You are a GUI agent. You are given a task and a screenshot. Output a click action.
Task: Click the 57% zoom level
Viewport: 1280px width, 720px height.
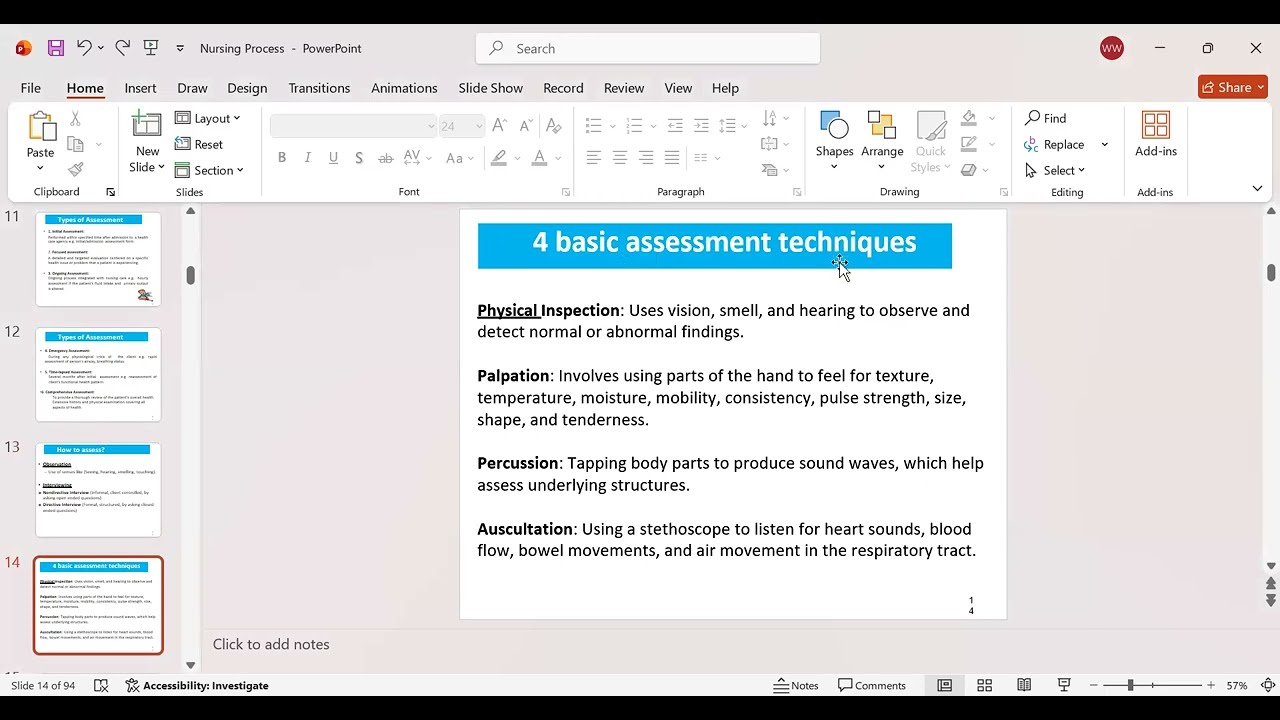1237,685
